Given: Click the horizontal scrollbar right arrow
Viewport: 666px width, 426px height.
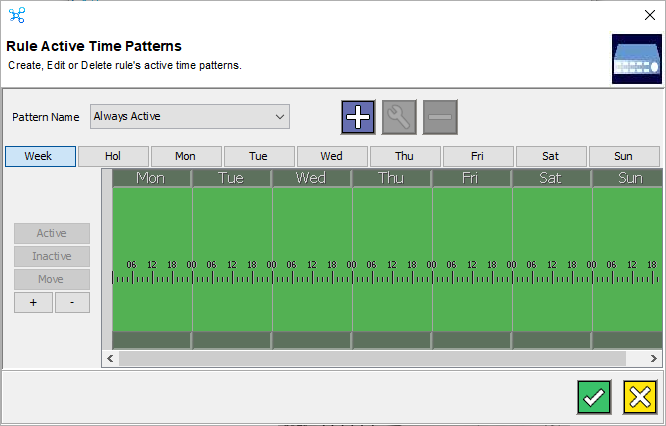Looking at the screenshot, I should coord(654,358).
